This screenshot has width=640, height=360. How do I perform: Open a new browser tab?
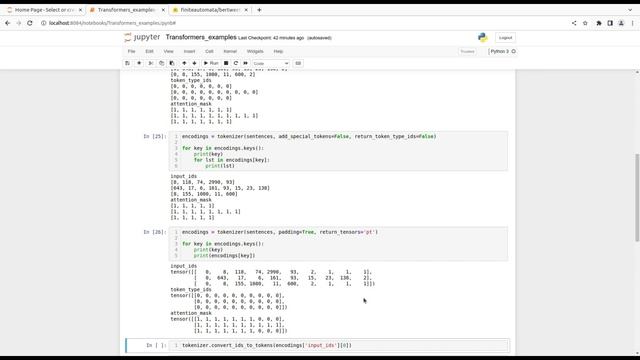click(259, 10)
